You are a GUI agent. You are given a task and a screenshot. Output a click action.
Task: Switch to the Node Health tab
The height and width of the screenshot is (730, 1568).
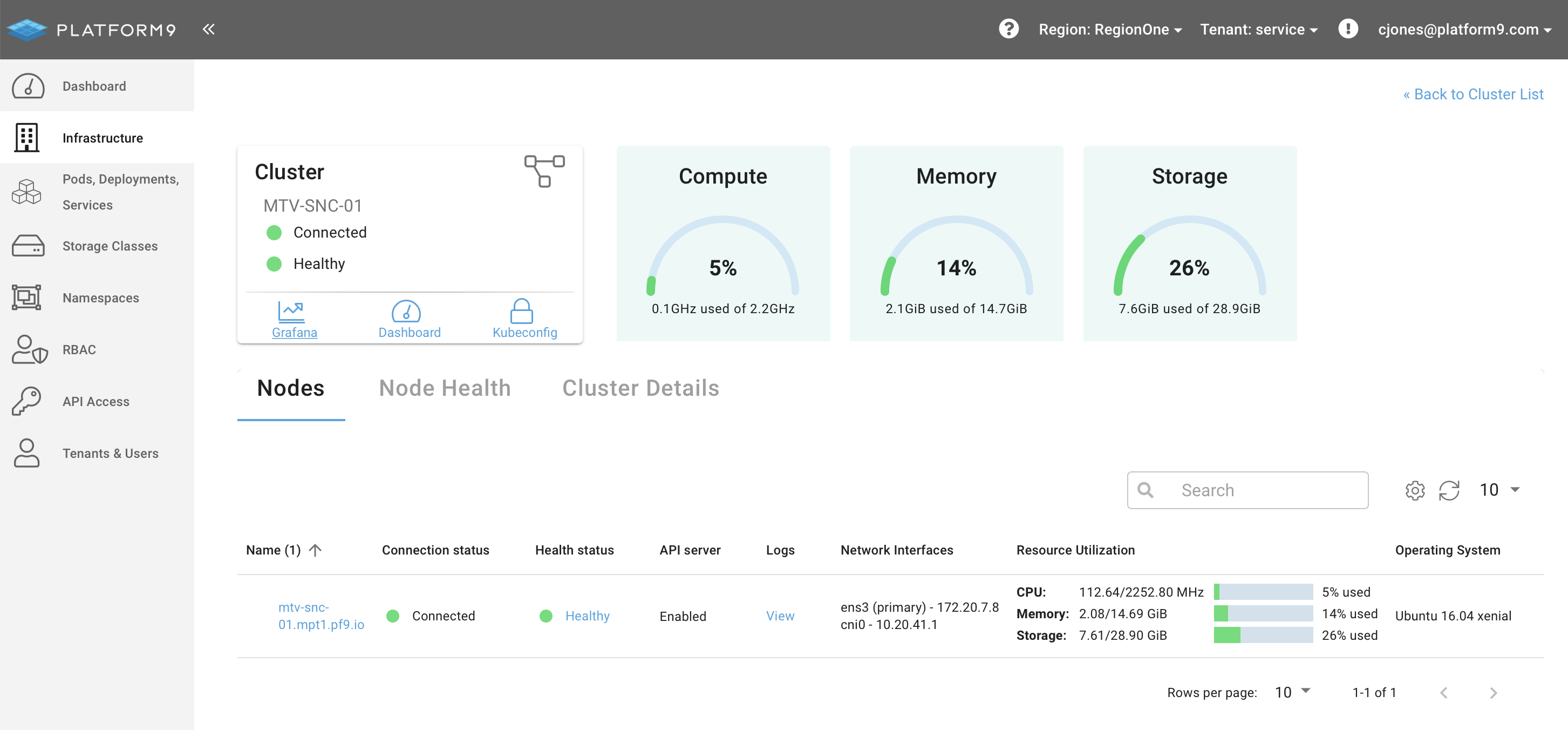445,388
